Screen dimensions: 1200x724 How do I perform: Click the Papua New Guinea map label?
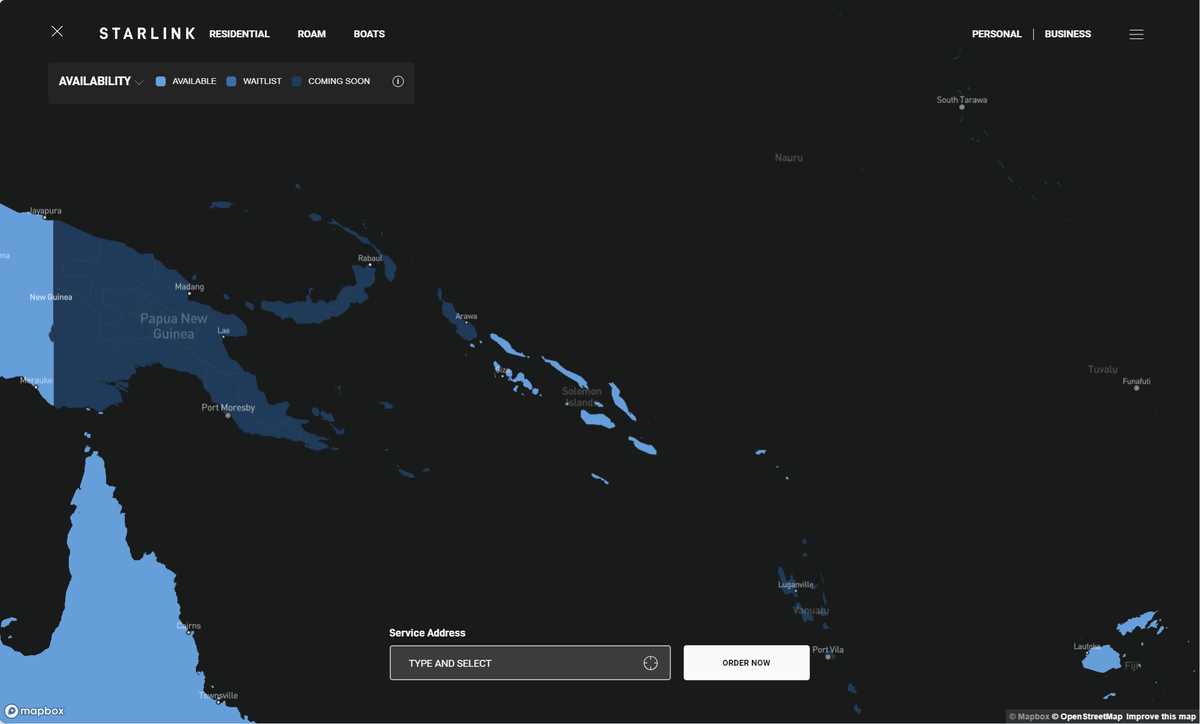(x=174, y=326)
